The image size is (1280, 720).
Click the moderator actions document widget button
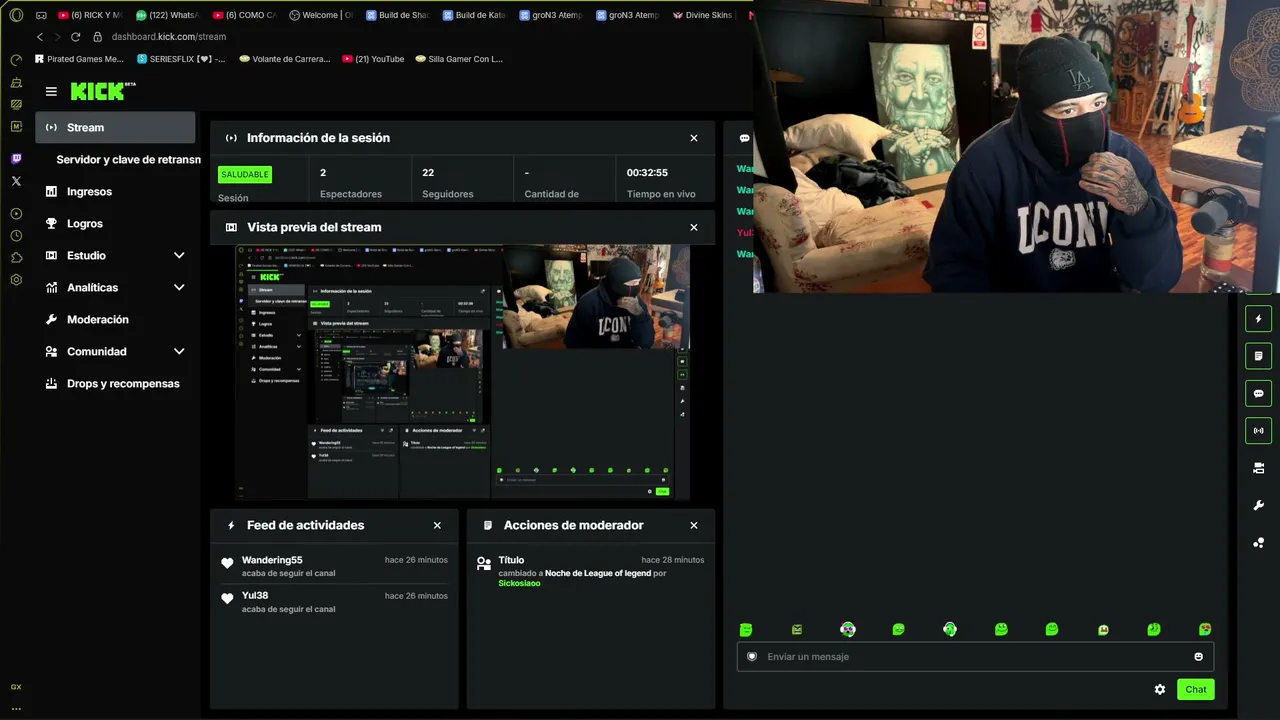(1259, 356)
